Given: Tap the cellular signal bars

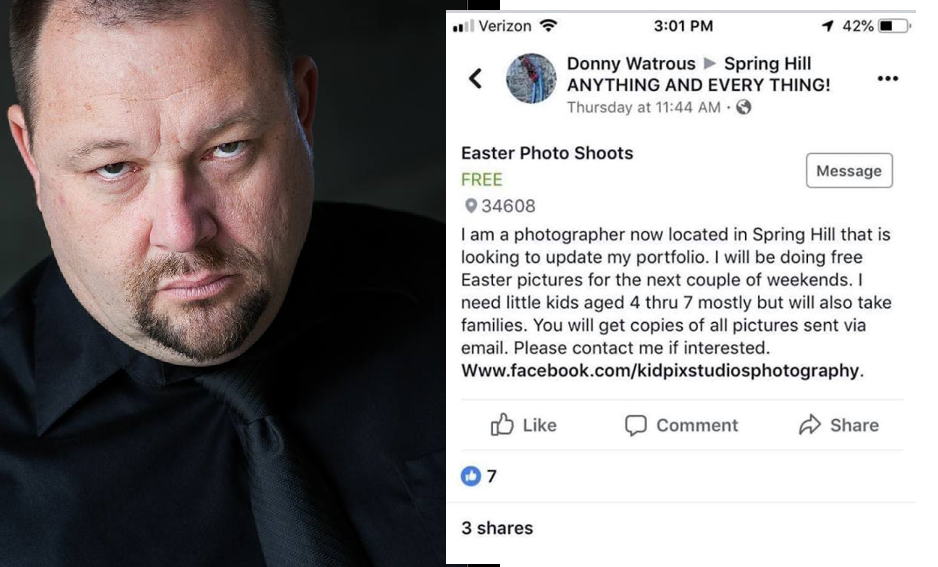Looking at the screenshot, I should [462, 26].
